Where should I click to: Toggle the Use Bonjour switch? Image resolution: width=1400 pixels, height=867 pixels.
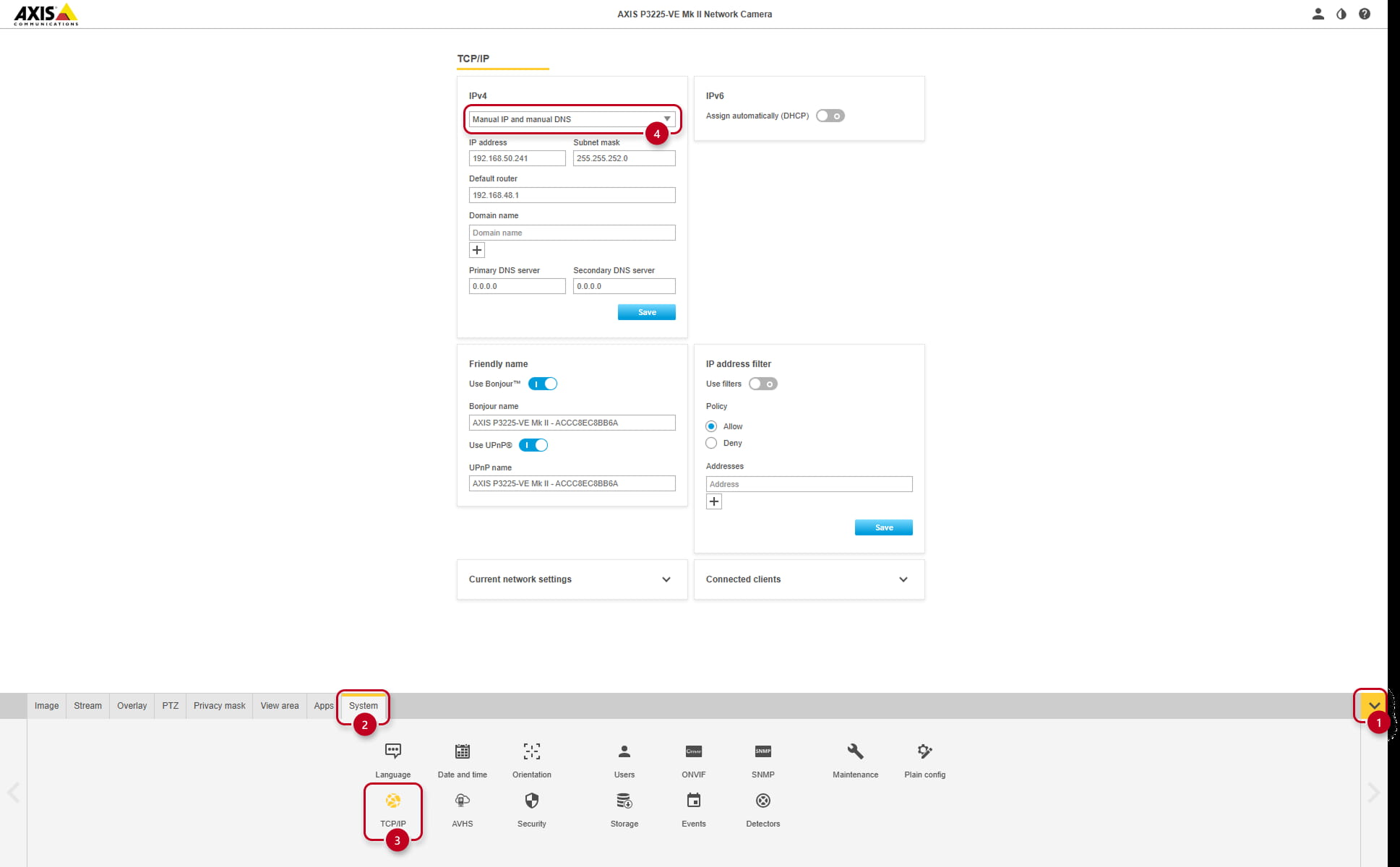543,384
